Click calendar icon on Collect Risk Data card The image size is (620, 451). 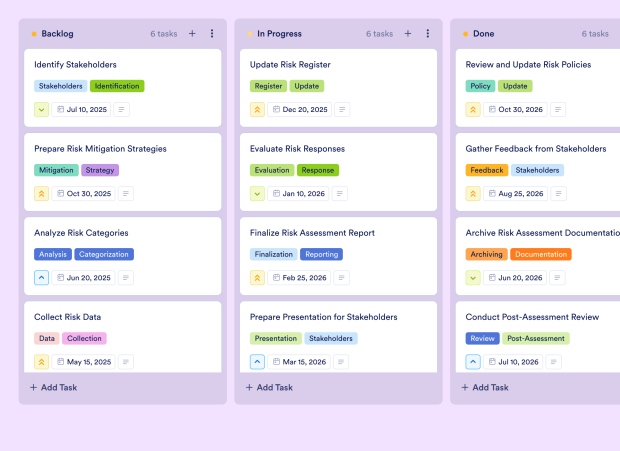[60, 362]
